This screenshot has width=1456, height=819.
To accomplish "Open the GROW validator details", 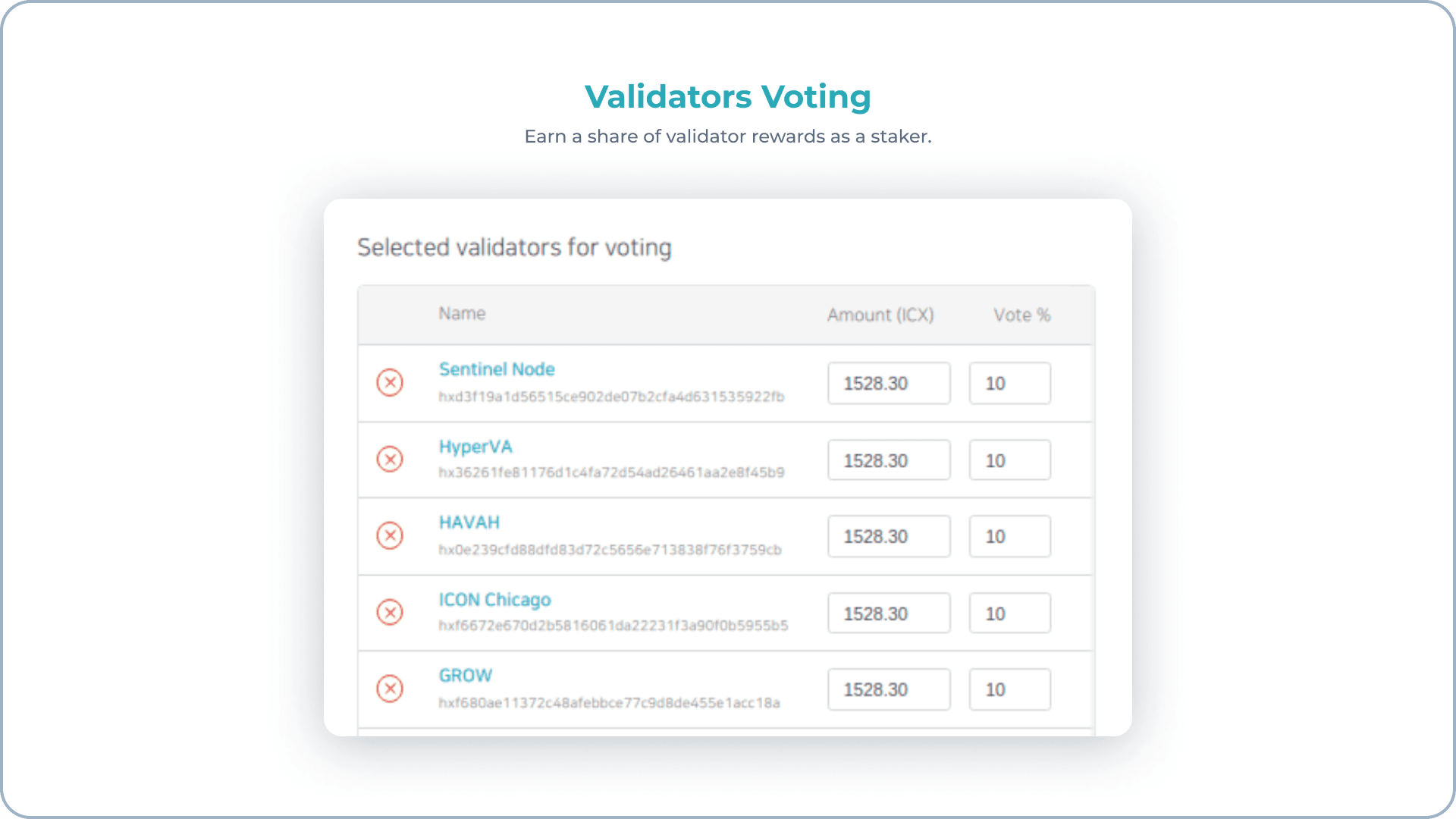I will click(x=465, y=675).
